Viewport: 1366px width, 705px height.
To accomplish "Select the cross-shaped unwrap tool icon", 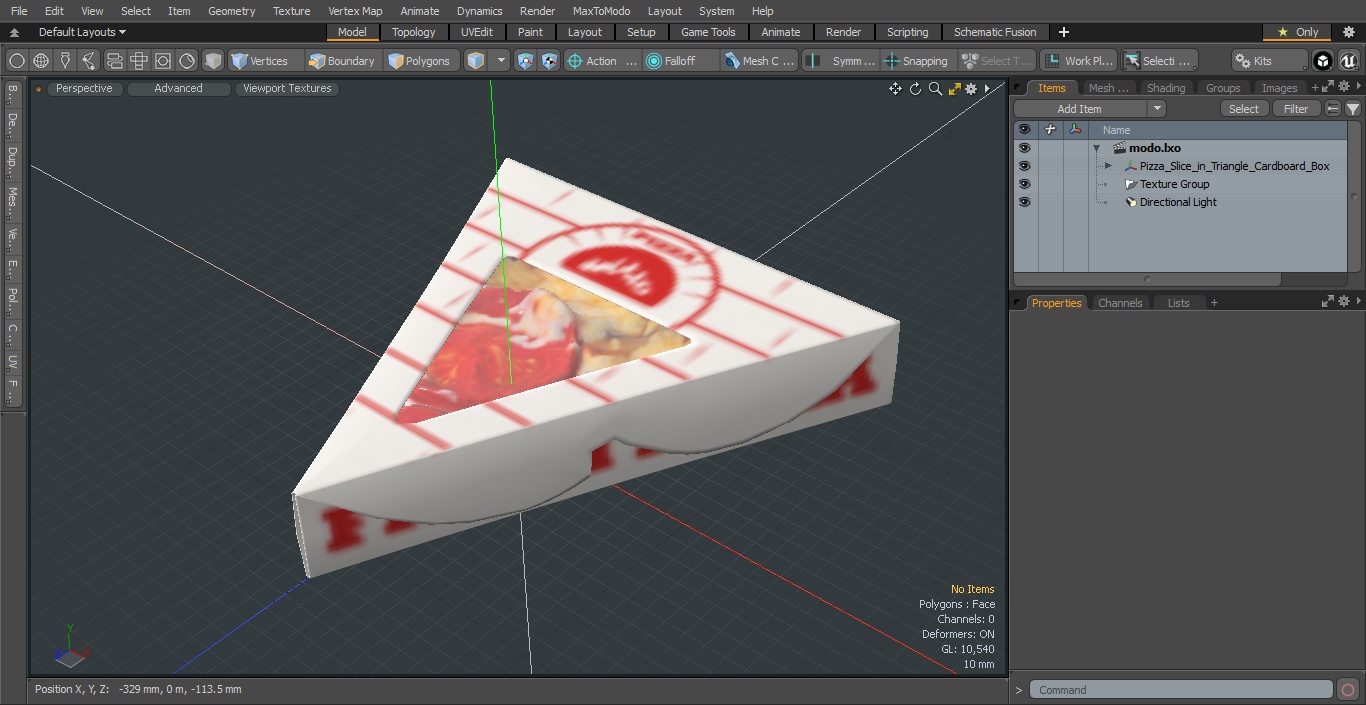I will [139, 61].
